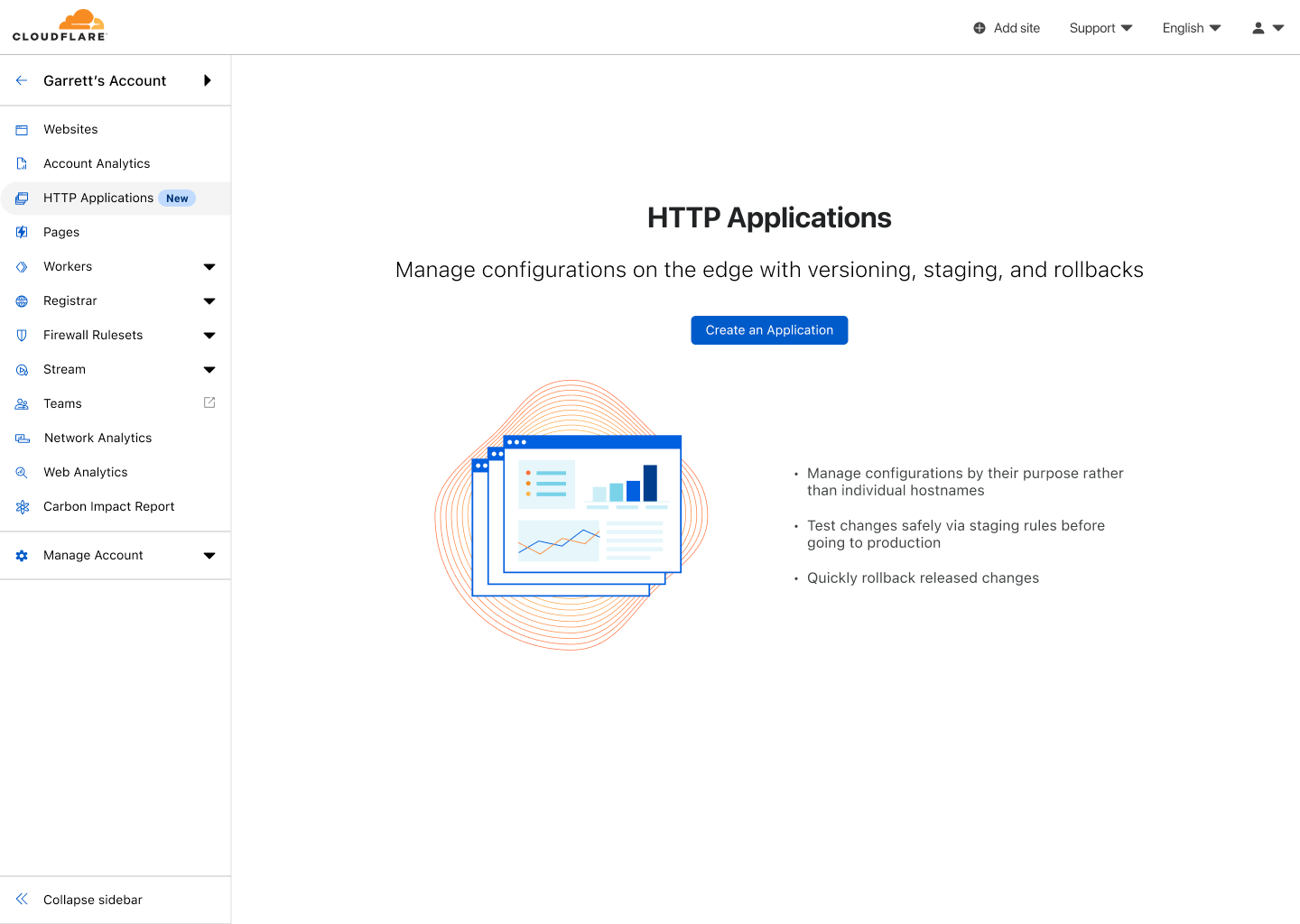Click the Carbon Impact Report icon

pos(22,507)
